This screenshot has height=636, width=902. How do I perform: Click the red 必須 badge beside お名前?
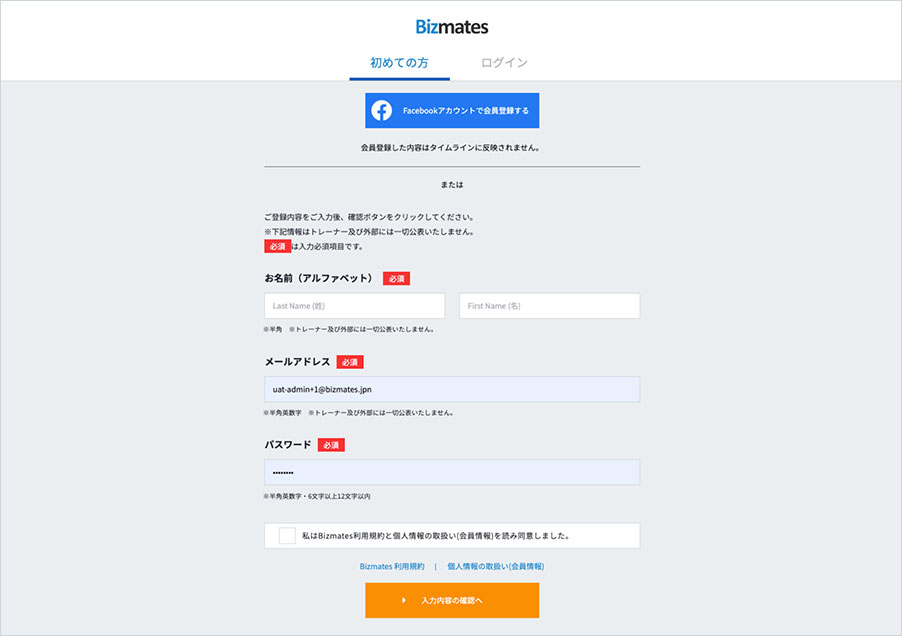pos(395,278)
